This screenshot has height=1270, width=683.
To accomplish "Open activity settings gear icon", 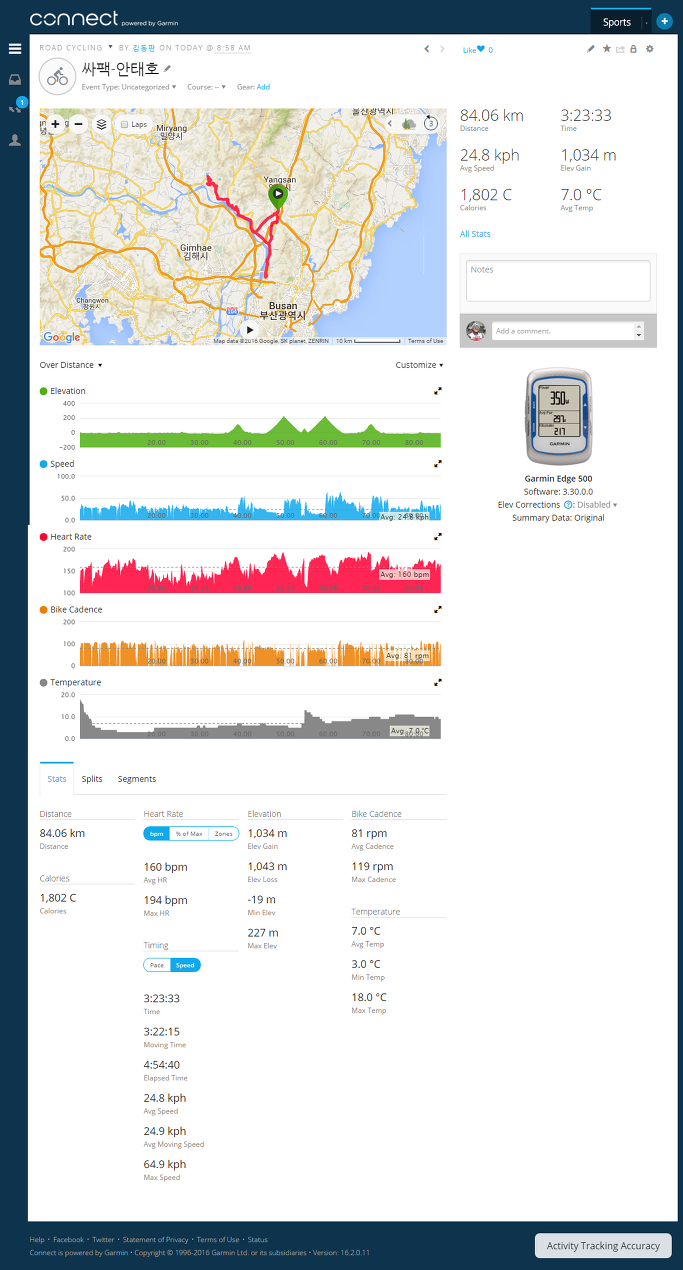I will point(650,48).
